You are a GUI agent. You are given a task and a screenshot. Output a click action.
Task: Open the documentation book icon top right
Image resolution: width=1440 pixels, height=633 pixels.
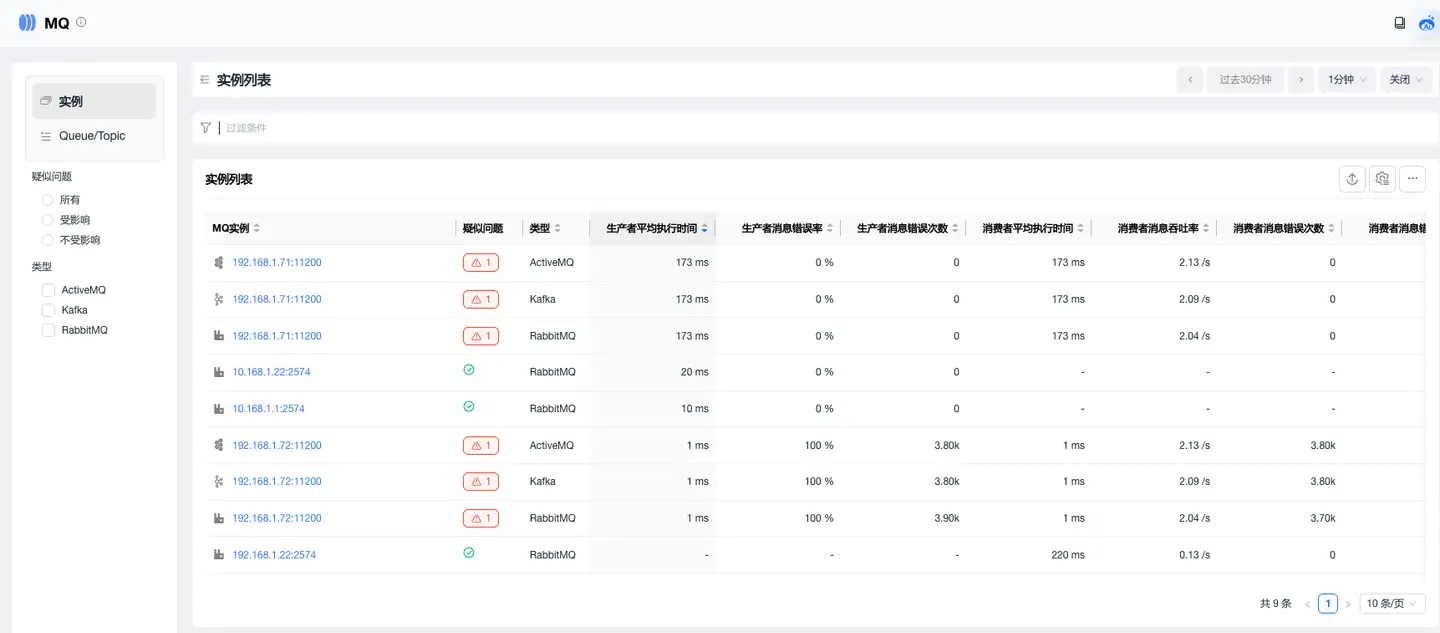[x=1400, y=23]
